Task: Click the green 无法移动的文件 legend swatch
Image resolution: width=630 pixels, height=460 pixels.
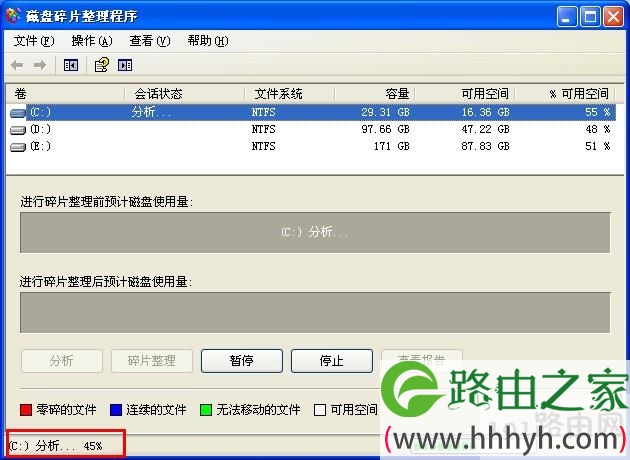Action: (x=206, y=410)
